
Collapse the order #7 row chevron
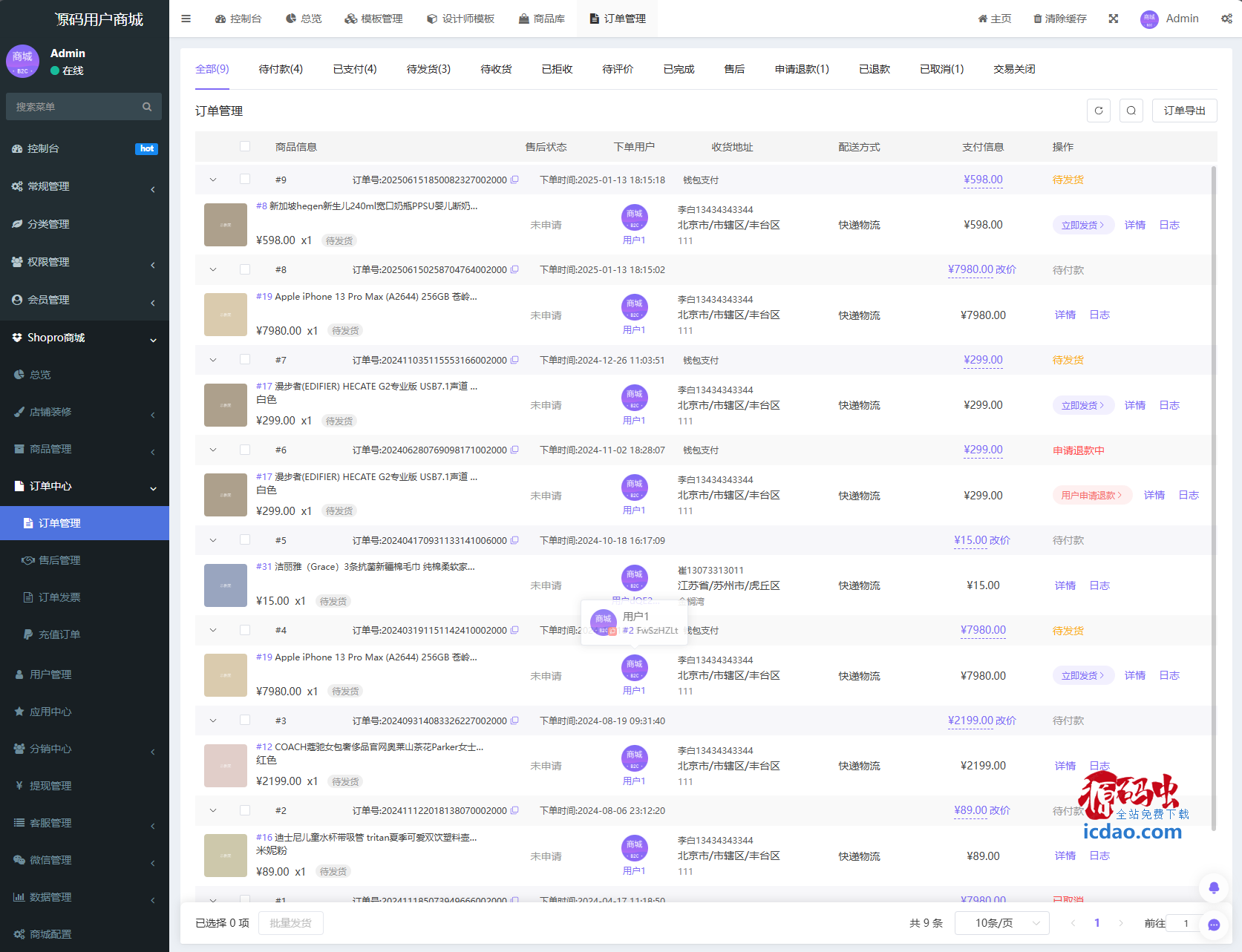(213, 360)
